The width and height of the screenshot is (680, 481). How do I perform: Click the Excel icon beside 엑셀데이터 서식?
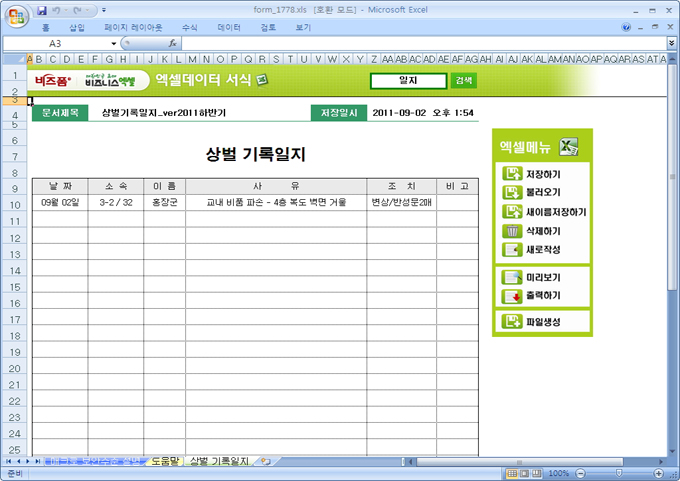(x=262, y=80)
